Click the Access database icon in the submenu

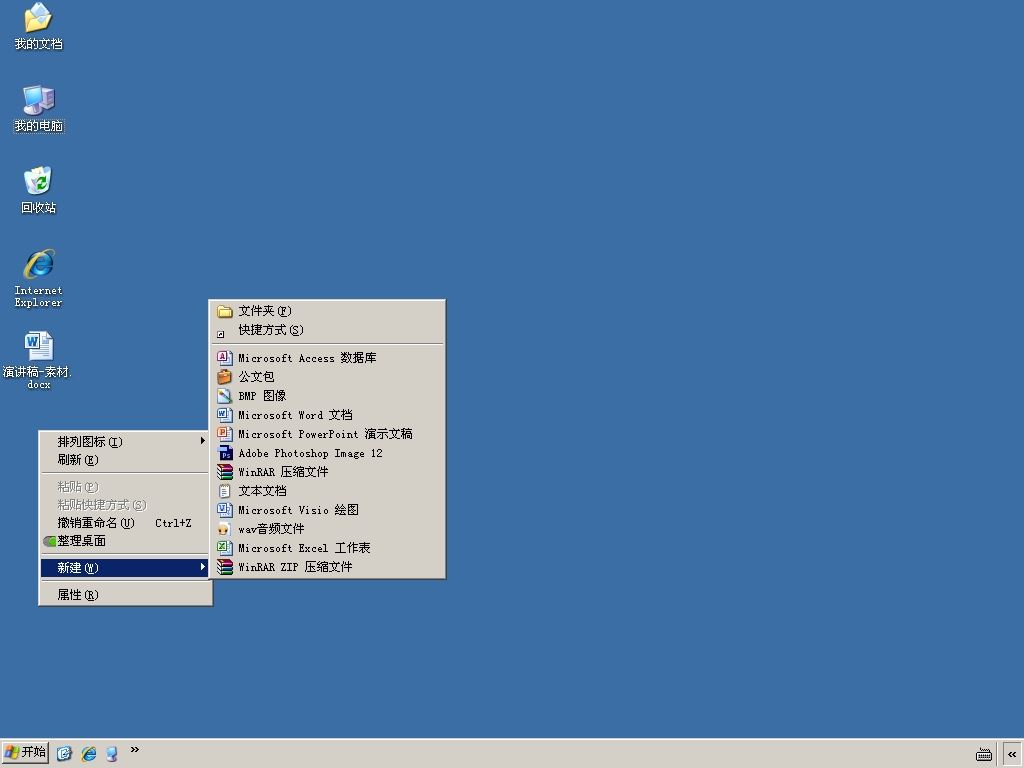point(225,358)
